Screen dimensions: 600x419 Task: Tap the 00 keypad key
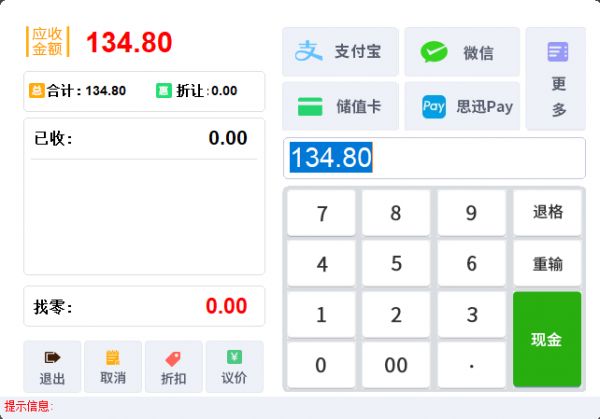point(396,364)
